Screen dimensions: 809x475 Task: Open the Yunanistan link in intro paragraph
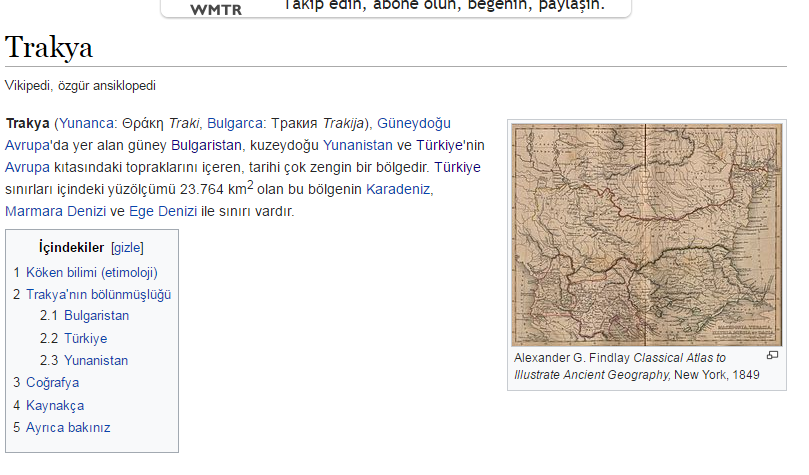pyautogui.click(x=358, y=145)
